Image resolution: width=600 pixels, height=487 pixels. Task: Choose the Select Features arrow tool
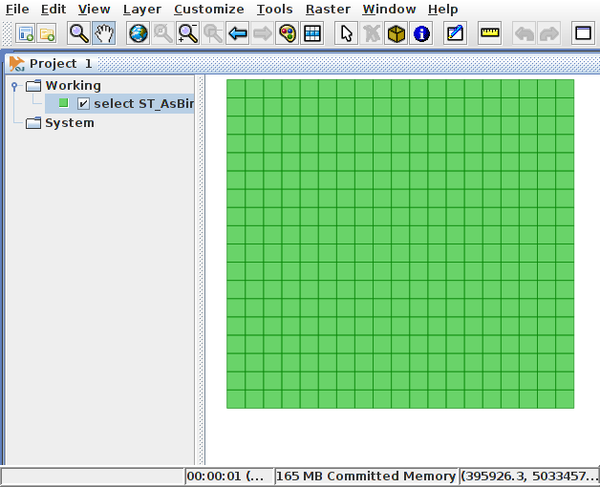point(346,33)
